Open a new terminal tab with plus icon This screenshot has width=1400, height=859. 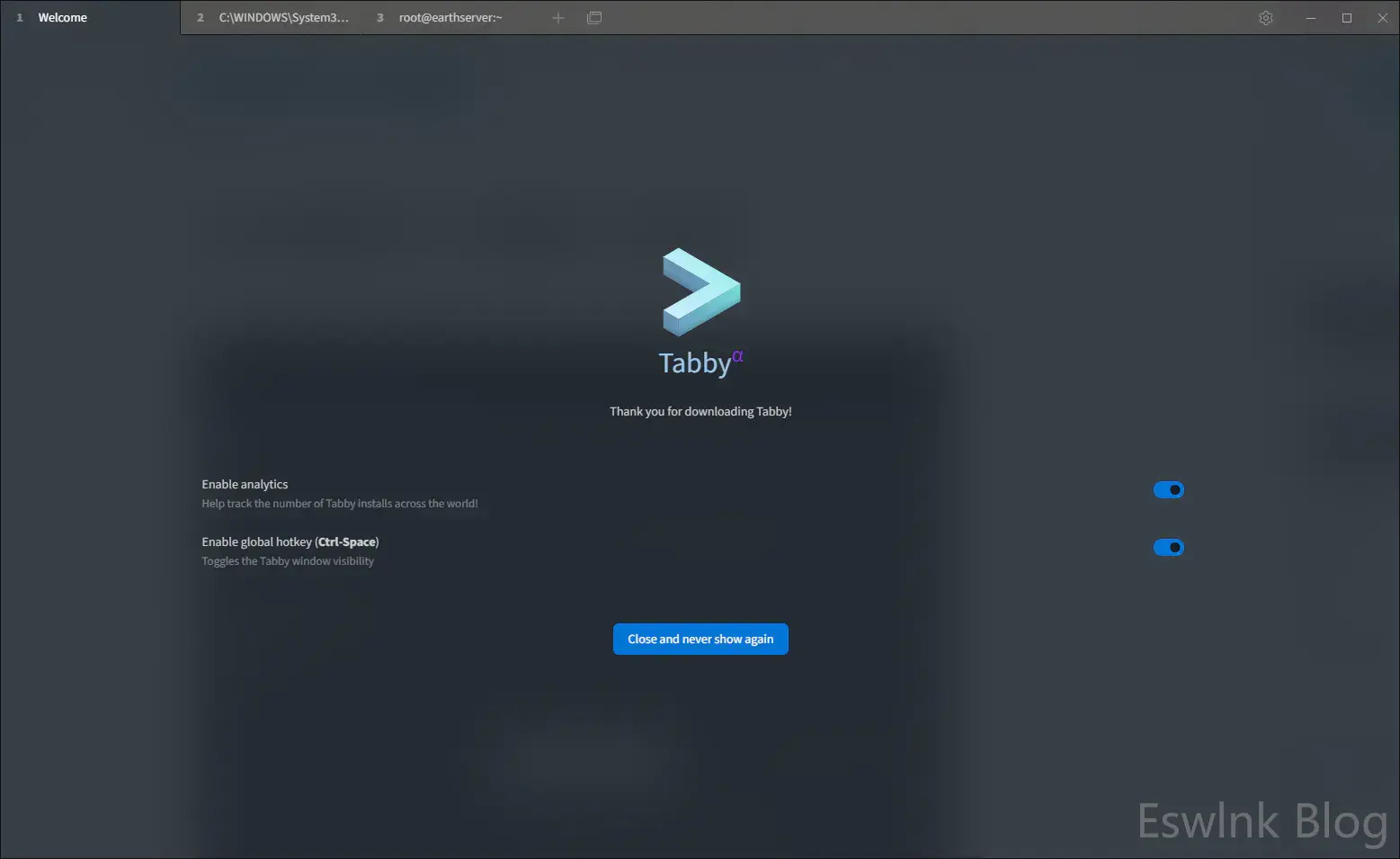coord(558,18)
